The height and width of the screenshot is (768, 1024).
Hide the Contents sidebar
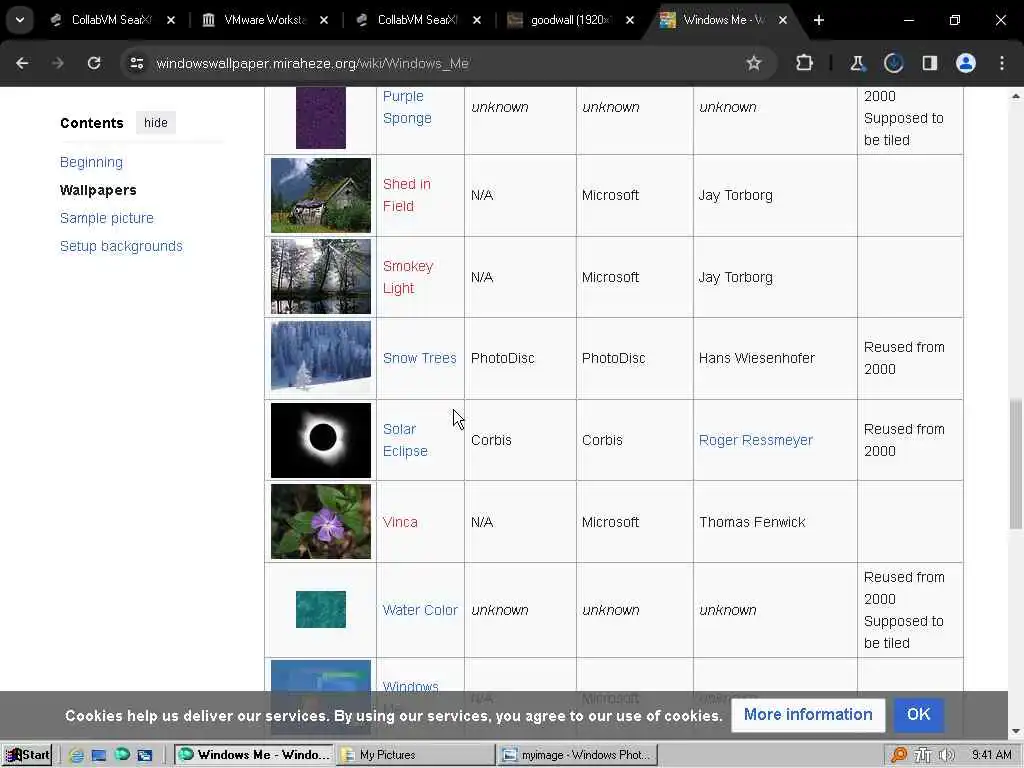tap(155, 123)
